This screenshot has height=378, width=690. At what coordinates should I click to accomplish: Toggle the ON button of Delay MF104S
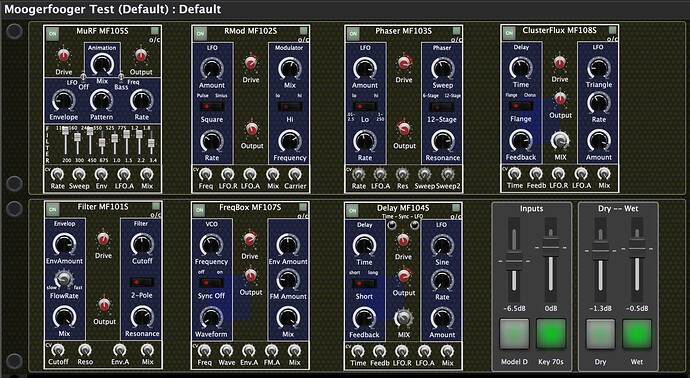click(352, 211)
